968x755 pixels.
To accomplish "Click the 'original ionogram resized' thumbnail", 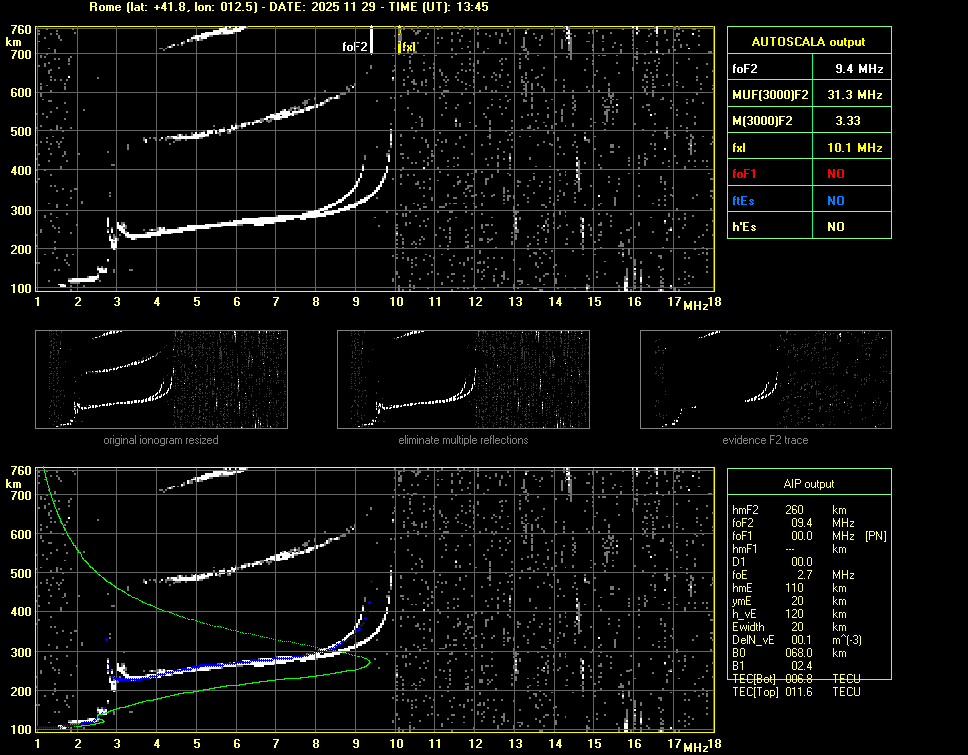I will pyautogui.click(x=161, y=380).
